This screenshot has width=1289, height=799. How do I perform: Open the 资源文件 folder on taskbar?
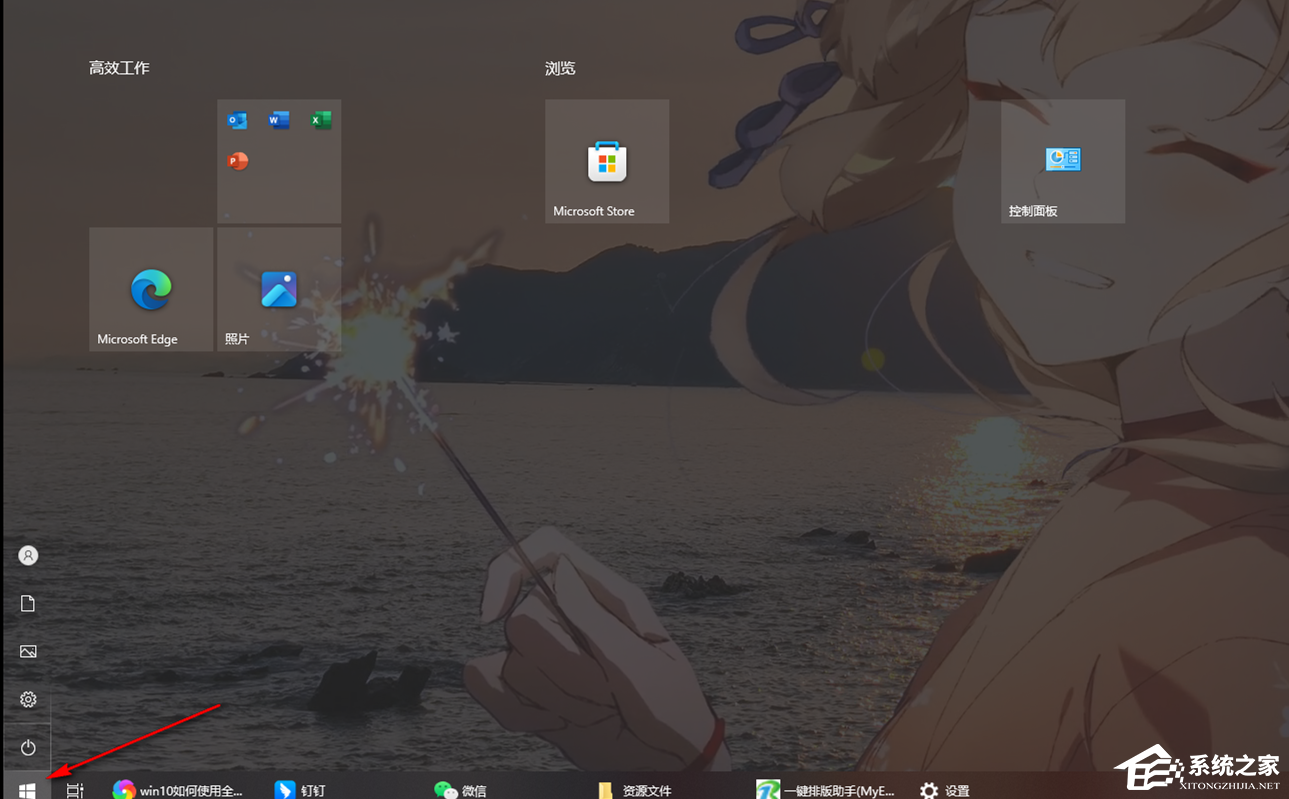click(607, 790)
